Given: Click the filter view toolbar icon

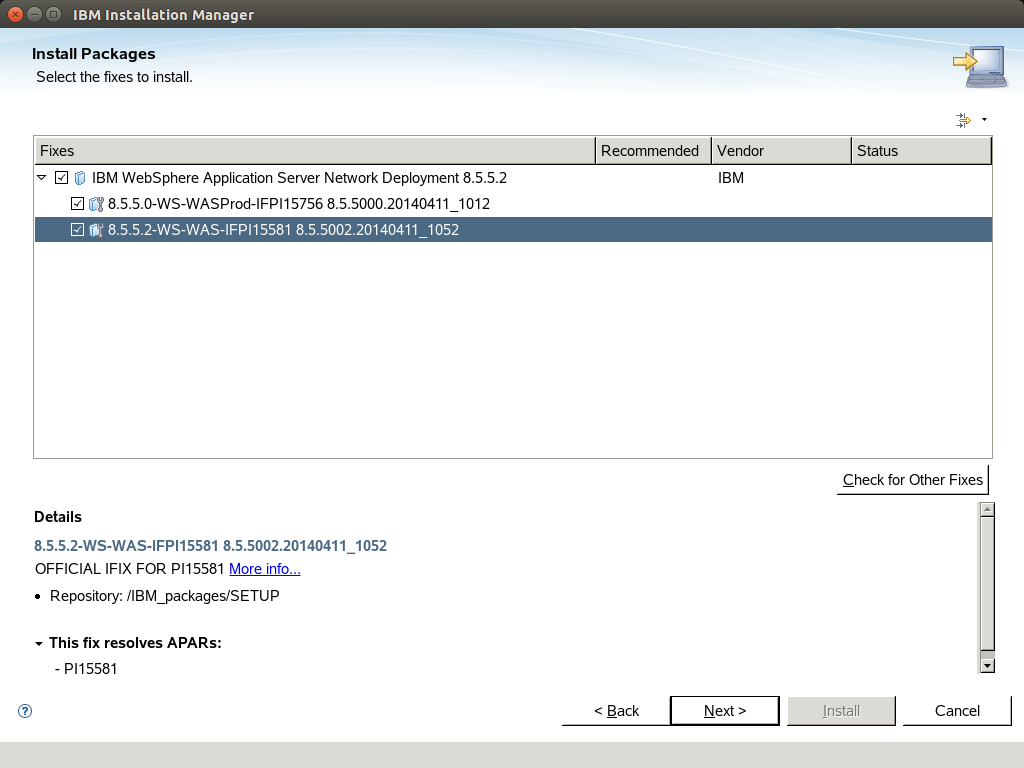Looking at the screenshot, I should coord(963,120).
